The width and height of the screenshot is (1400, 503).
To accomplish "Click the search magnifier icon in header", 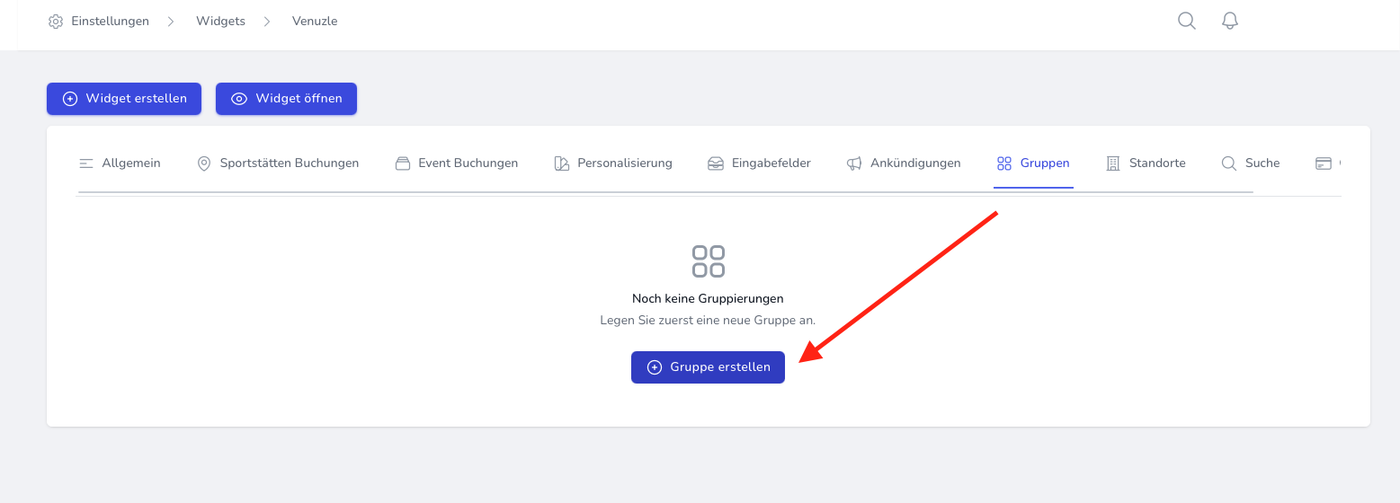I will pos(1186,21).
